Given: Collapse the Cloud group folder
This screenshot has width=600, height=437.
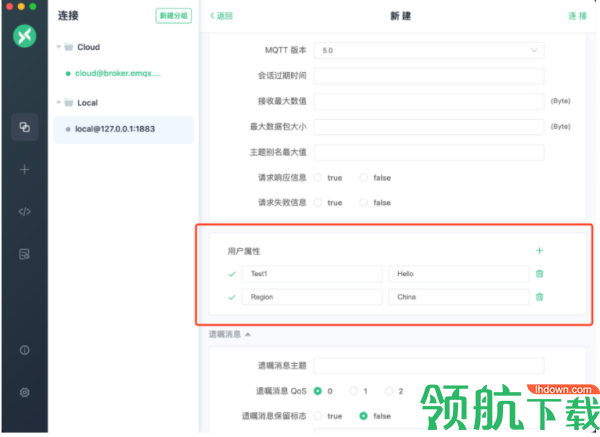Looking at the screenshot, I should 59,47.
